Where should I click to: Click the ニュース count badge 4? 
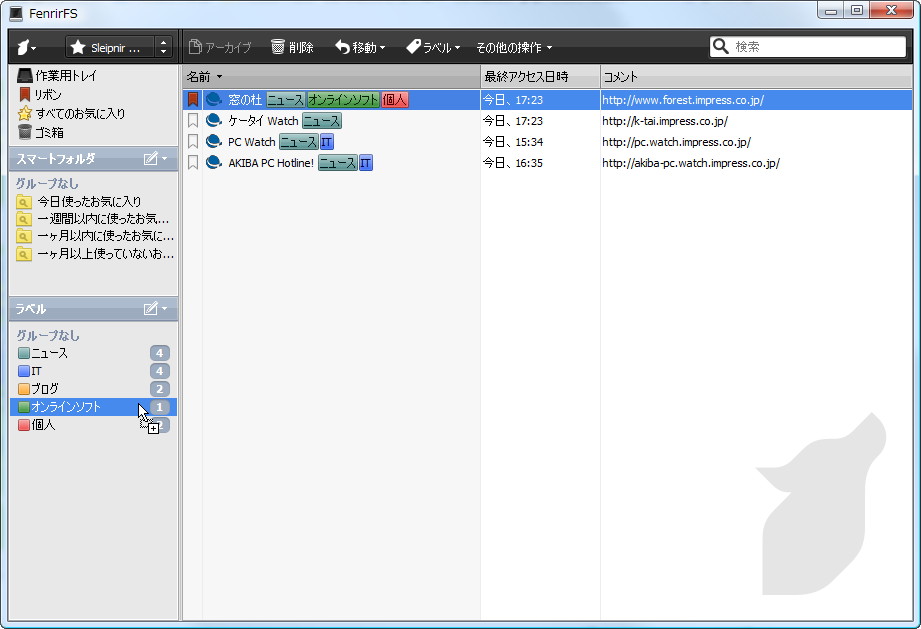pos(159,353)
